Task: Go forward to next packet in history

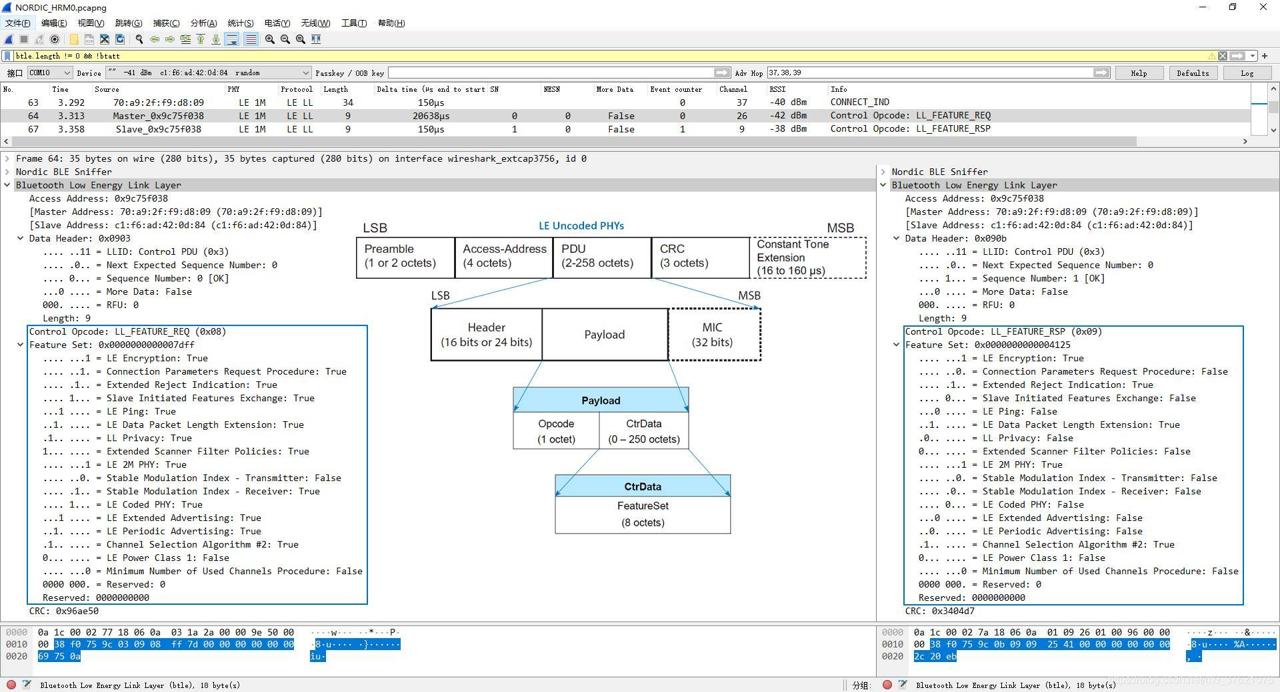Action: tap(170, 39)
